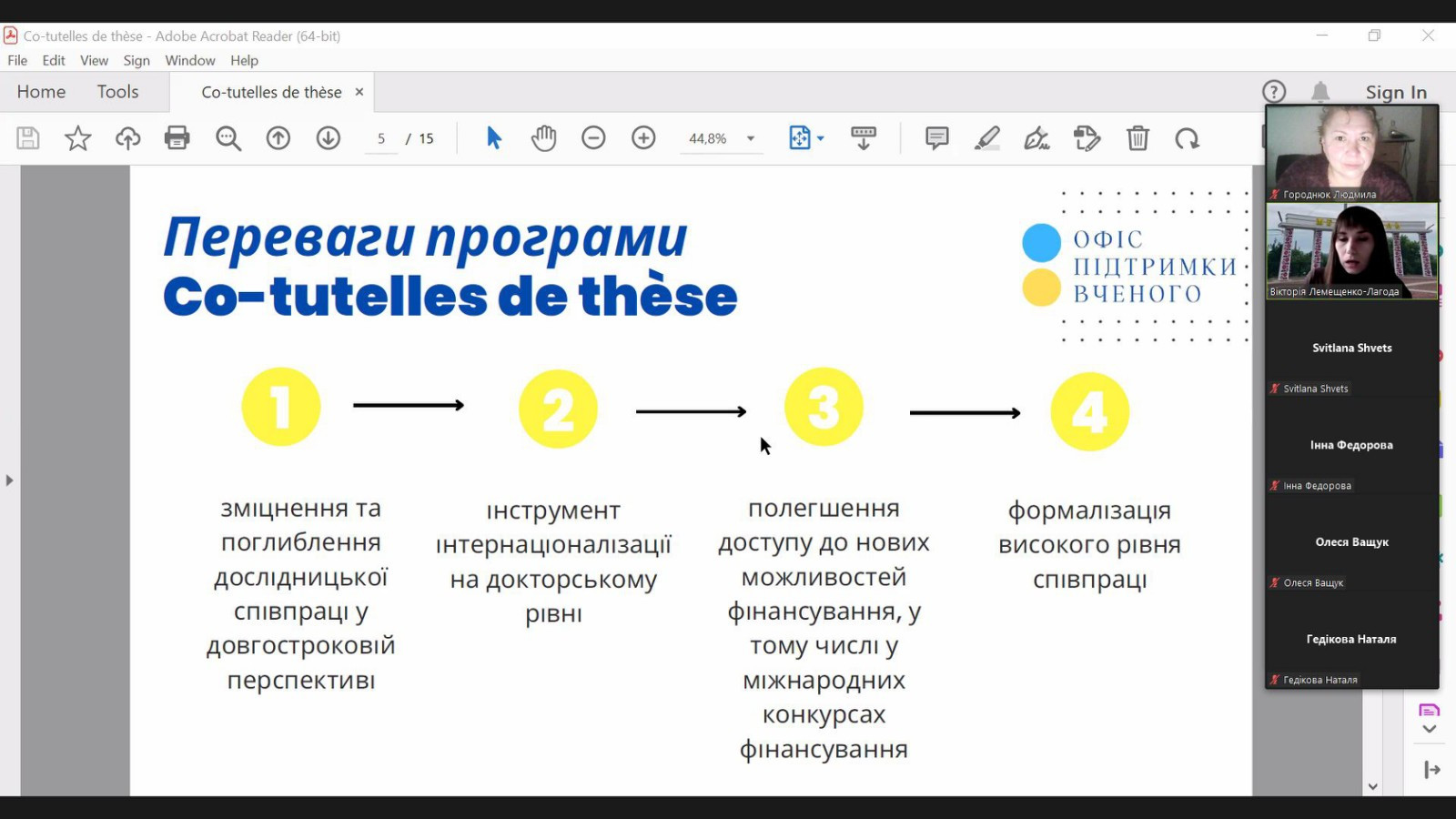Viewport: 1456px width, 819px height.
Task: Click the upload to cloud icon
Action: [128, 138]
